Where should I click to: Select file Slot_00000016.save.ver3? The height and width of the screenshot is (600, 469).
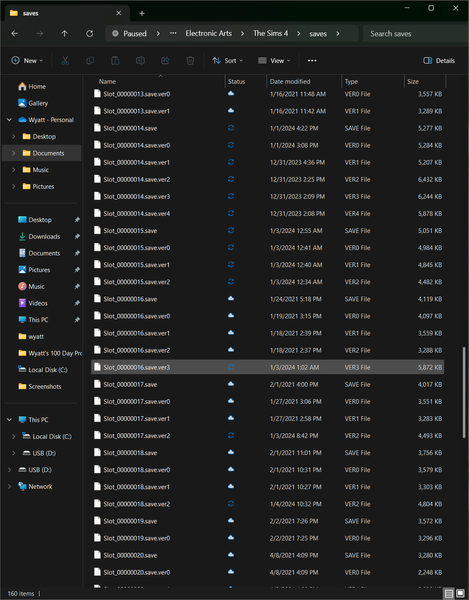[267, 367]
